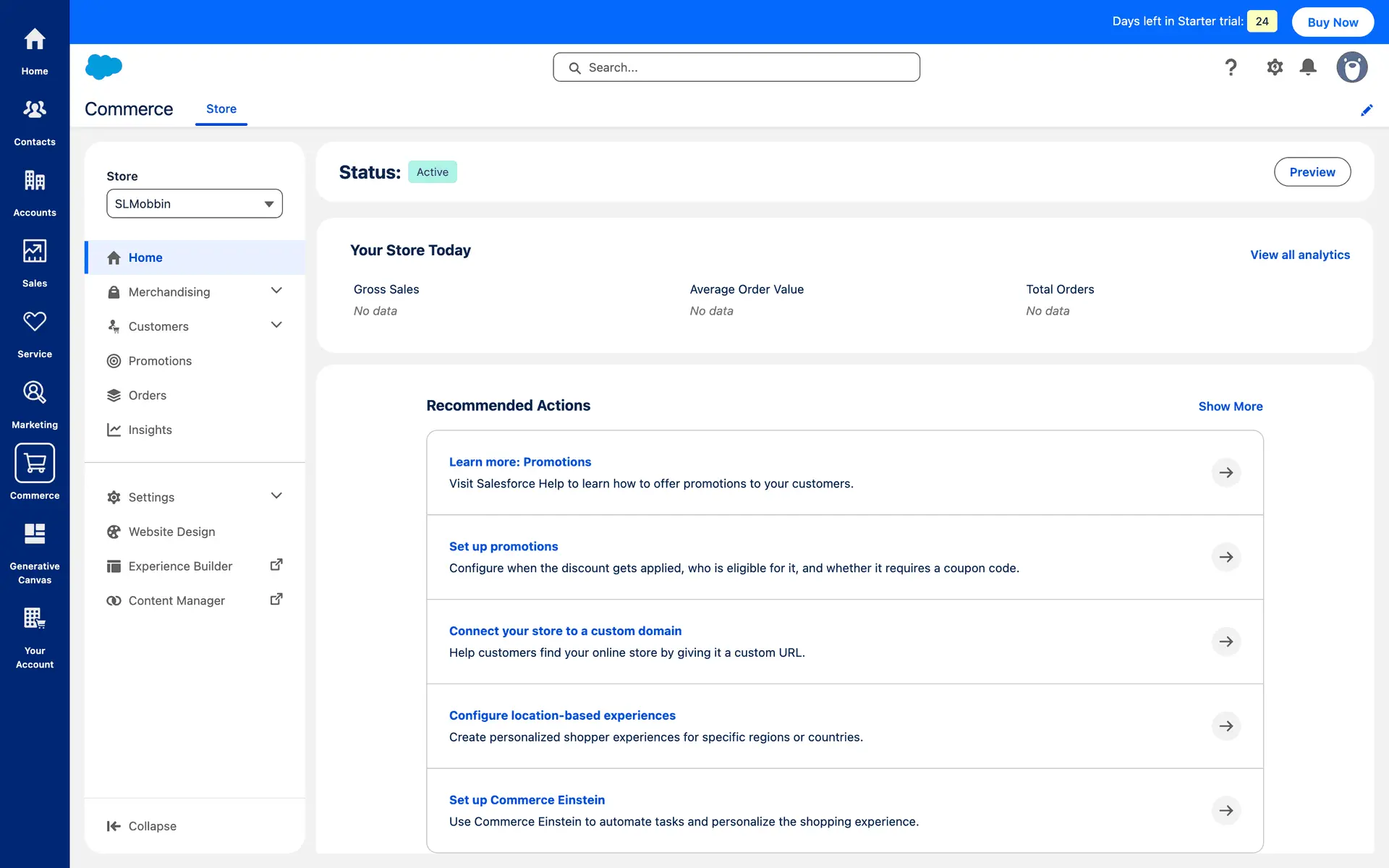Image resolution: width=1389 pixels, height=868 pixels.
Task: Click the pencil edit icon
Action: click(1366, 110)
